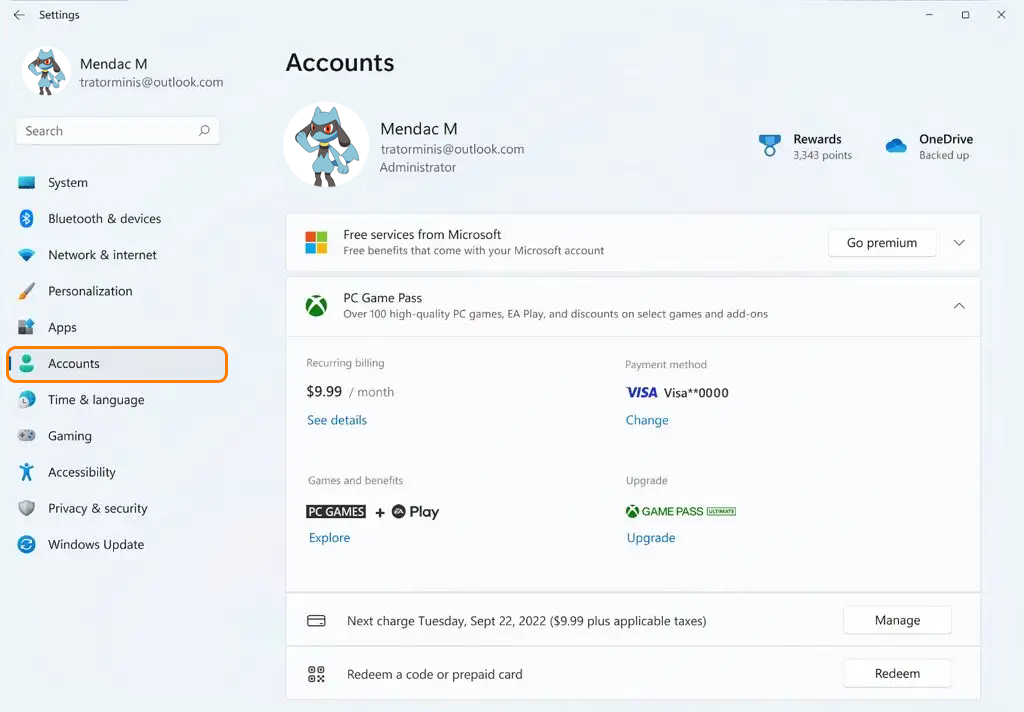Viewport: 1024px width, 712px height.
Task: Click the Manage button
Action: pos(897,620)
